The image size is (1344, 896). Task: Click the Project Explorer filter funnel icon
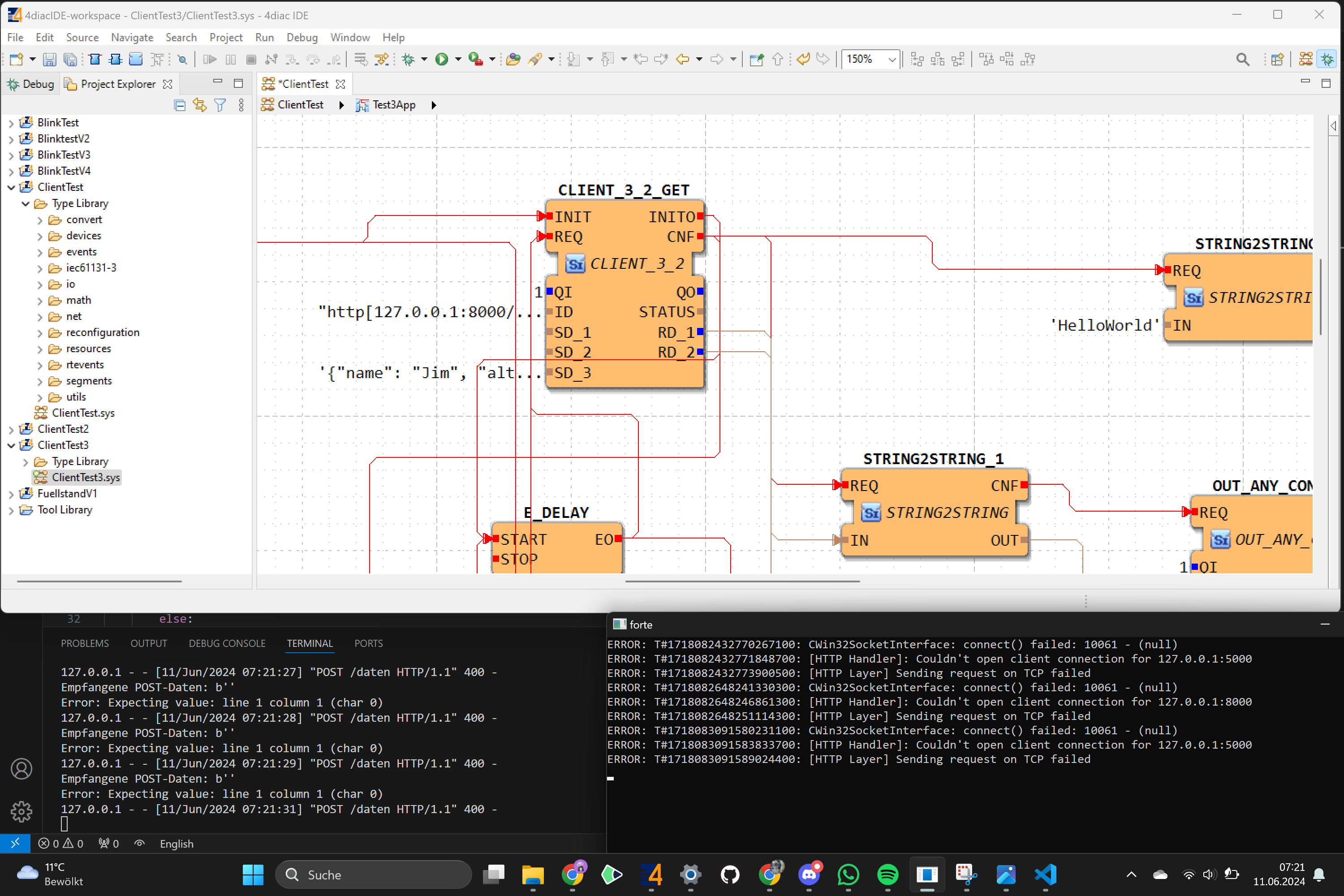pos(220,105)
